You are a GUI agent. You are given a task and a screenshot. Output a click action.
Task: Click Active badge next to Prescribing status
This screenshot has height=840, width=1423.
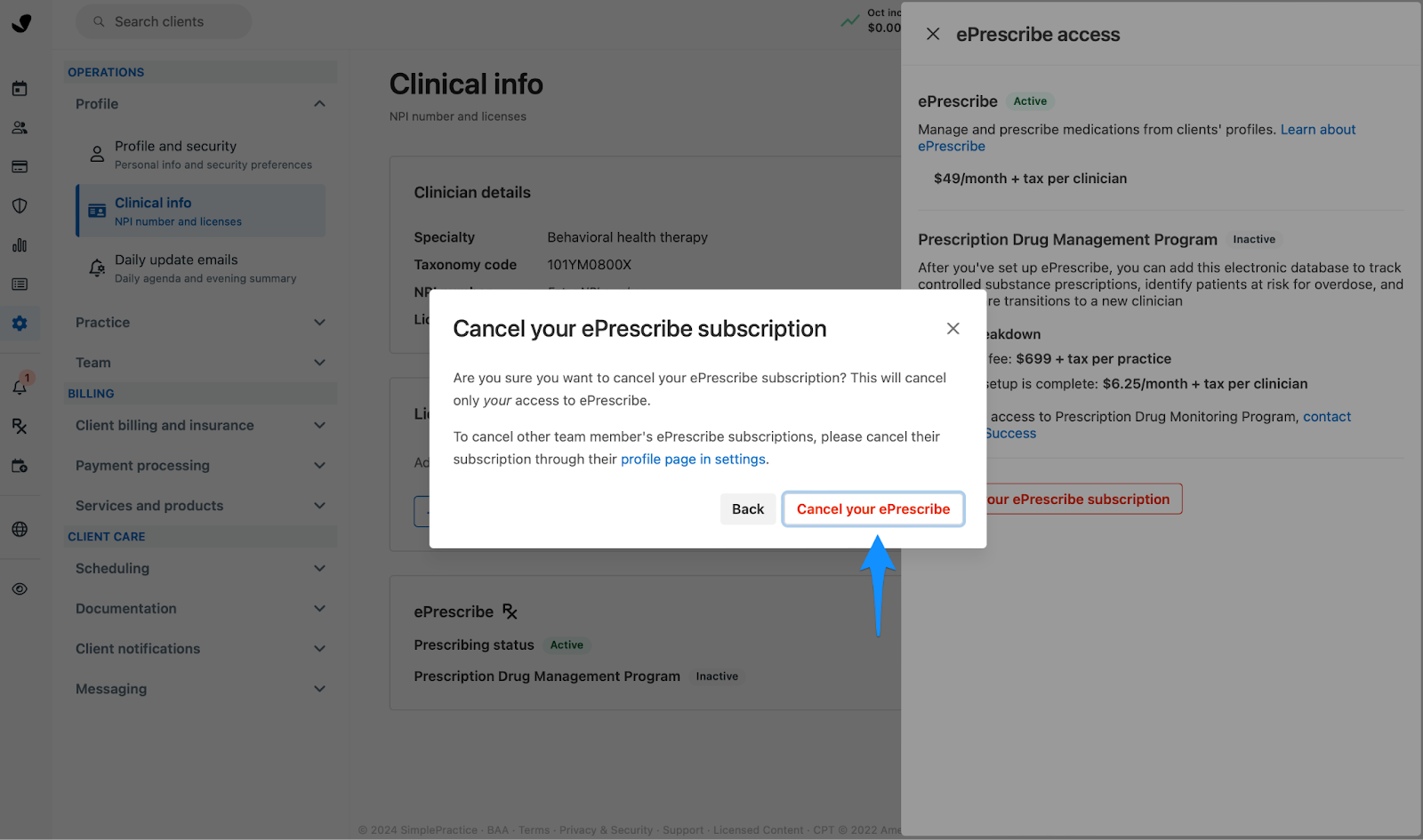click(567, 645)
